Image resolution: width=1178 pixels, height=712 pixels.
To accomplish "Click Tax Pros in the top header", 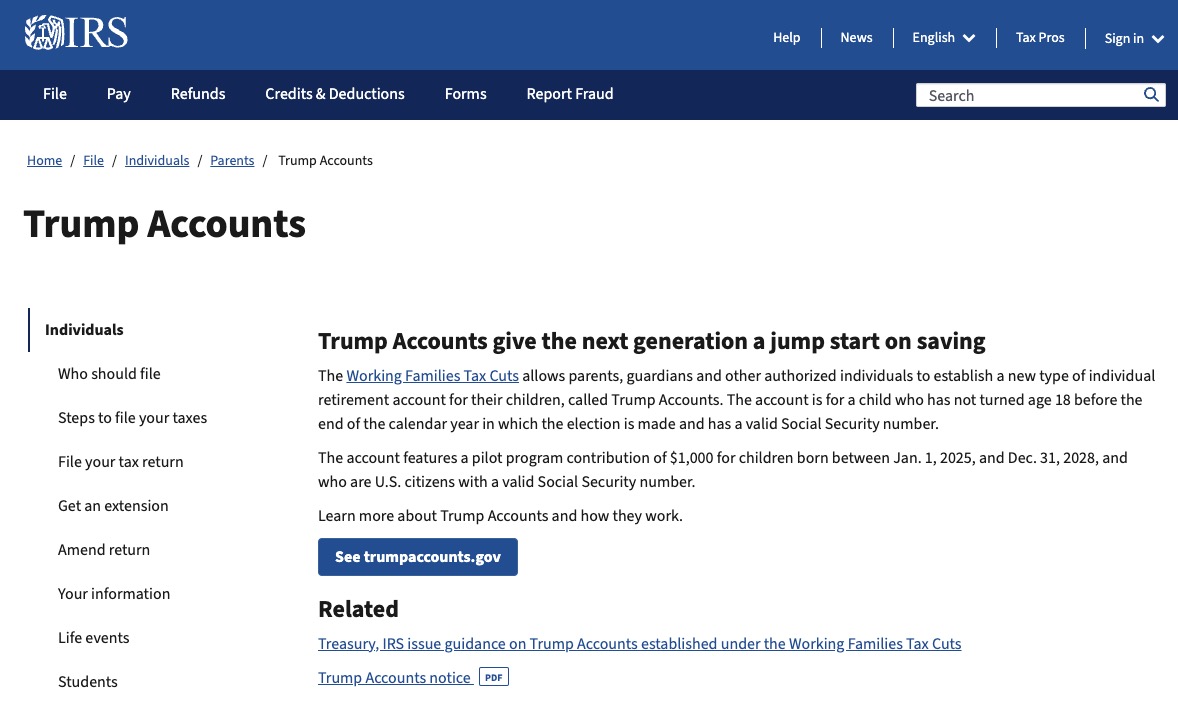I will point(1040,38).
